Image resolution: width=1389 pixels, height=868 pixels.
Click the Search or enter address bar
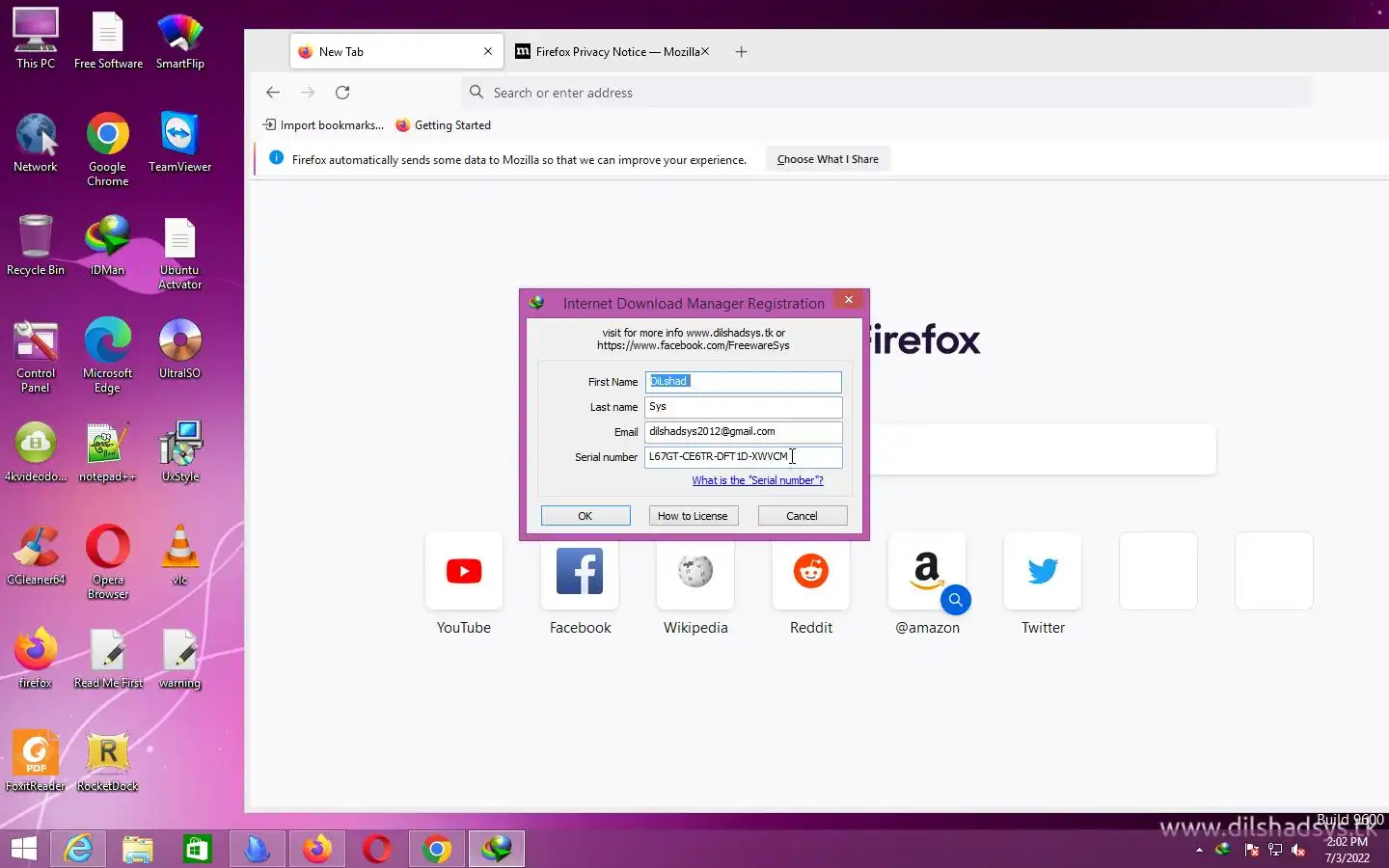click(887, 93)
